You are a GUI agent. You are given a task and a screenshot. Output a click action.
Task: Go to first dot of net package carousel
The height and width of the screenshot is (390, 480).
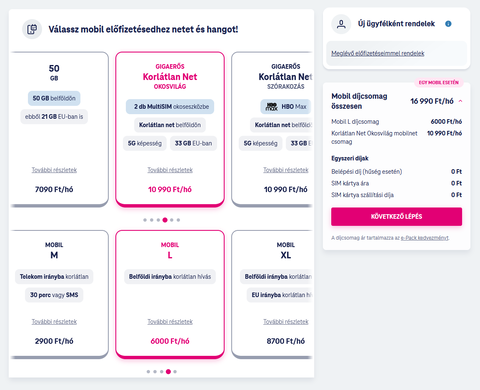pyautogui.click(x=145, y=220)
